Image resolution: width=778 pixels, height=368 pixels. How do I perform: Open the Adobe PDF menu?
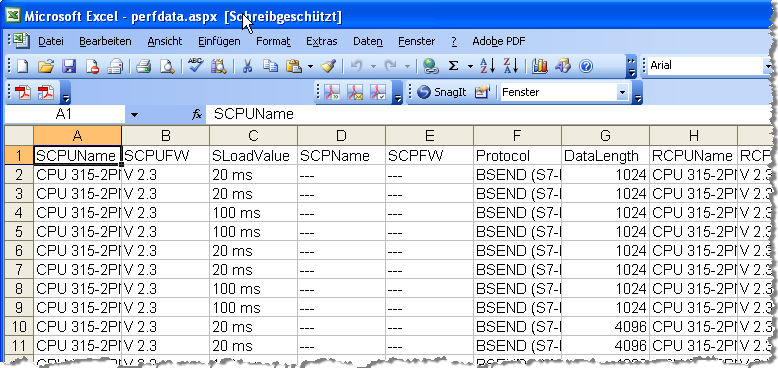point(498,41)
